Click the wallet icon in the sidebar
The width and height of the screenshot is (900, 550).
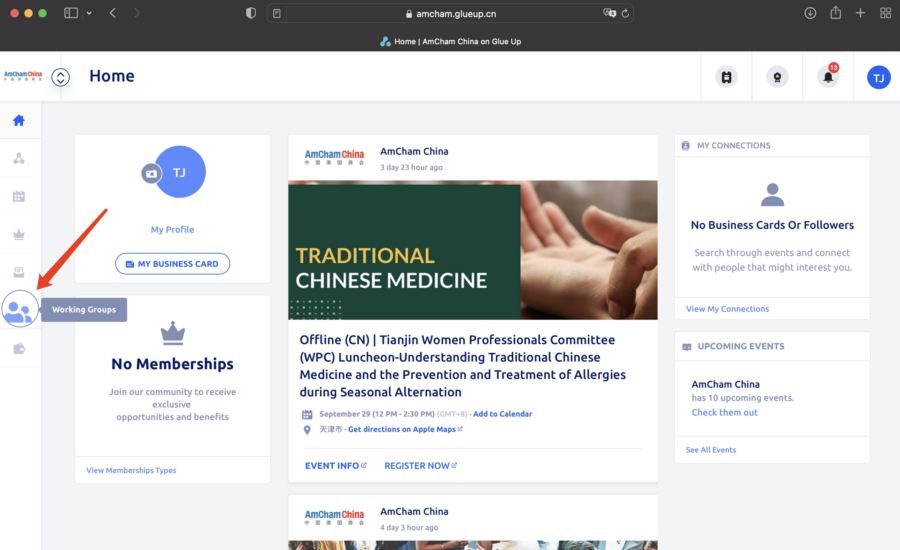(19, 348)
